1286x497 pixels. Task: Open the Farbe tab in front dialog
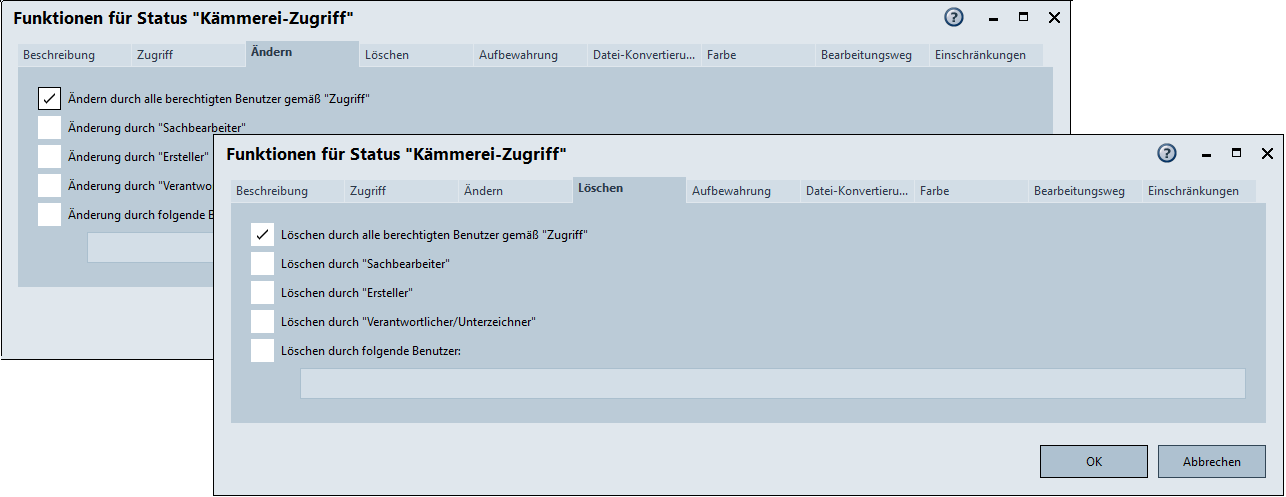point(934,191)
